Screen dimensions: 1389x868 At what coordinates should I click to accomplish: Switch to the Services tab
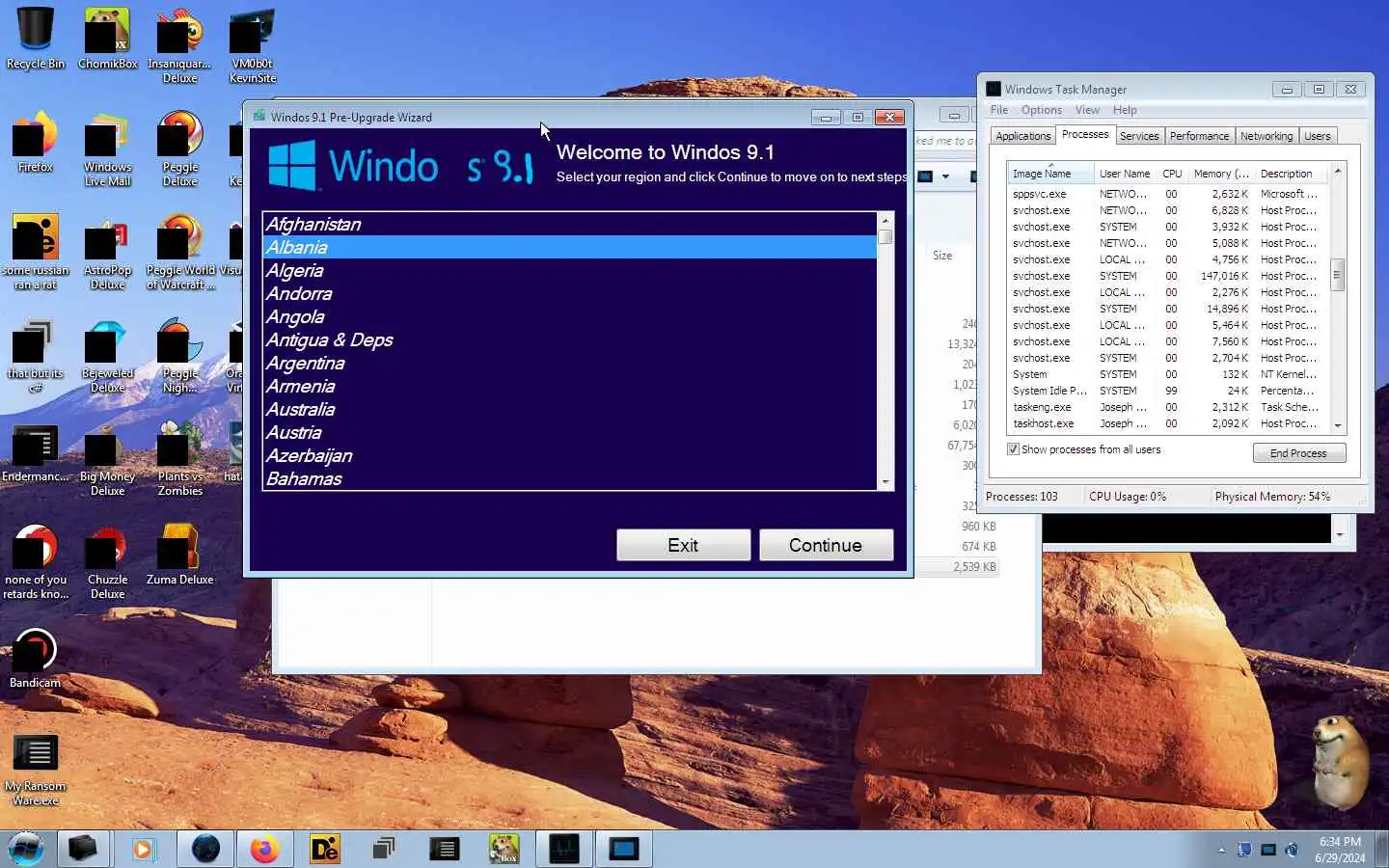(1139, 136)
